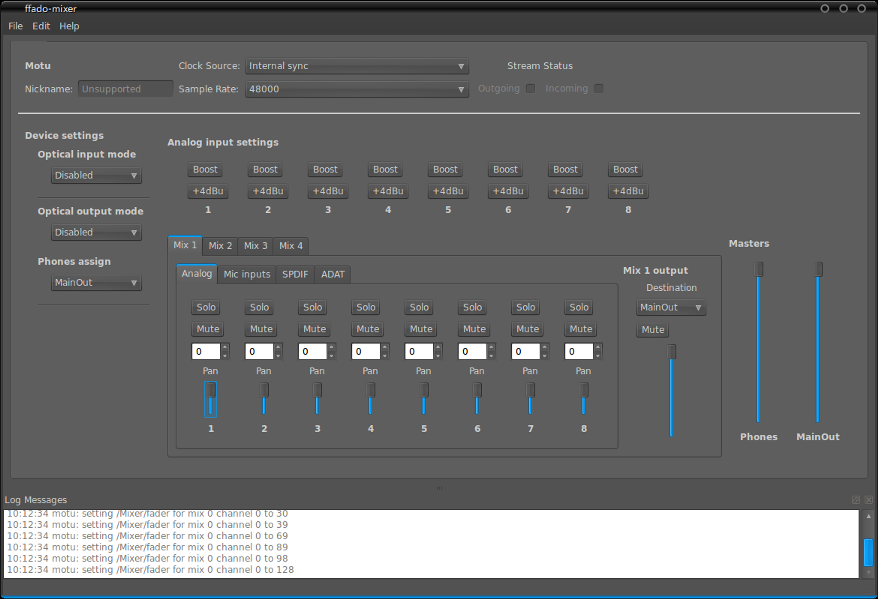The height and width of the screenshot is (599, 878).
Task: Select the Mix 1 tab
Action: click(x=185, y=245)
